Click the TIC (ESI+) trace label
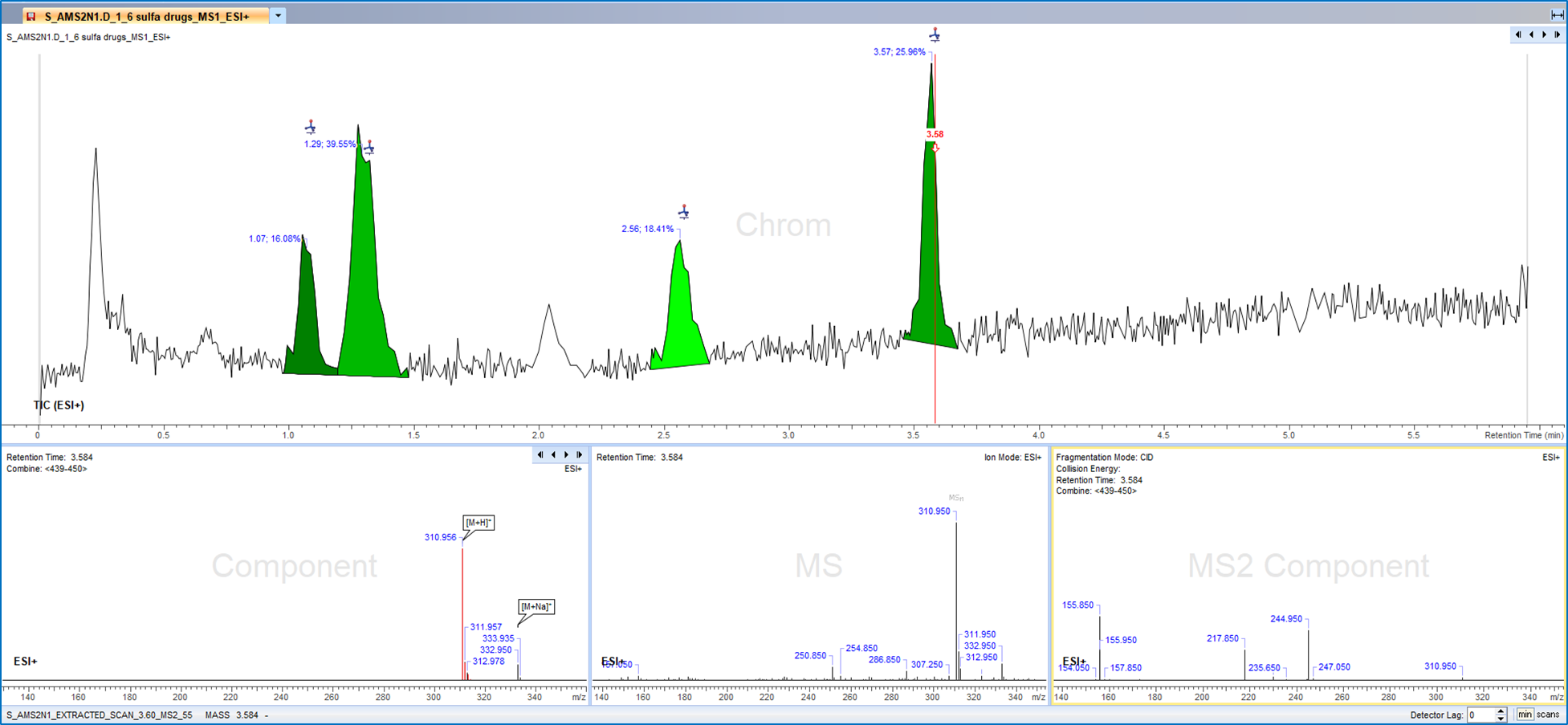The image size is (1568, 725). pyautogui.click(x=59, y=405)
